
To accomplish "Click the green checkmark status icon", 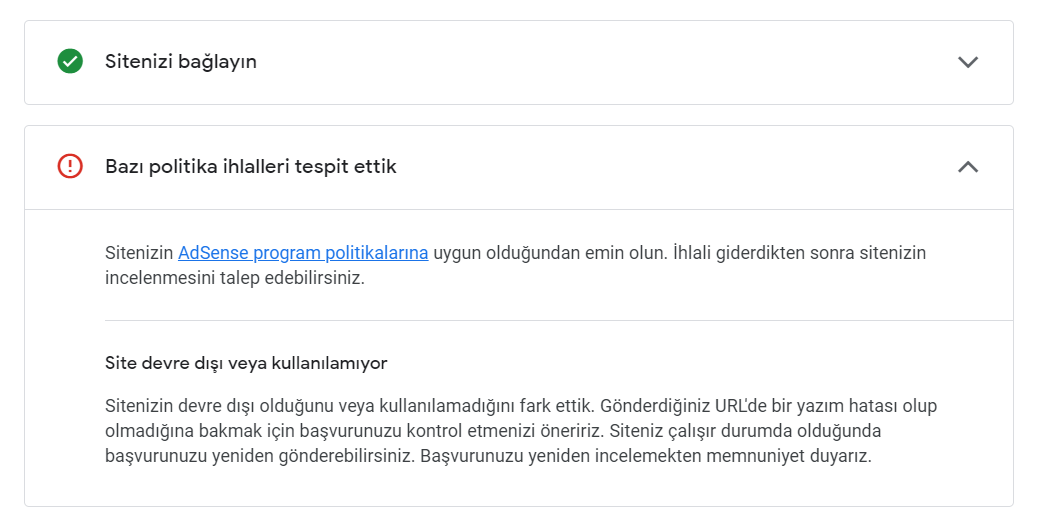I will click(x=70, y=61).
